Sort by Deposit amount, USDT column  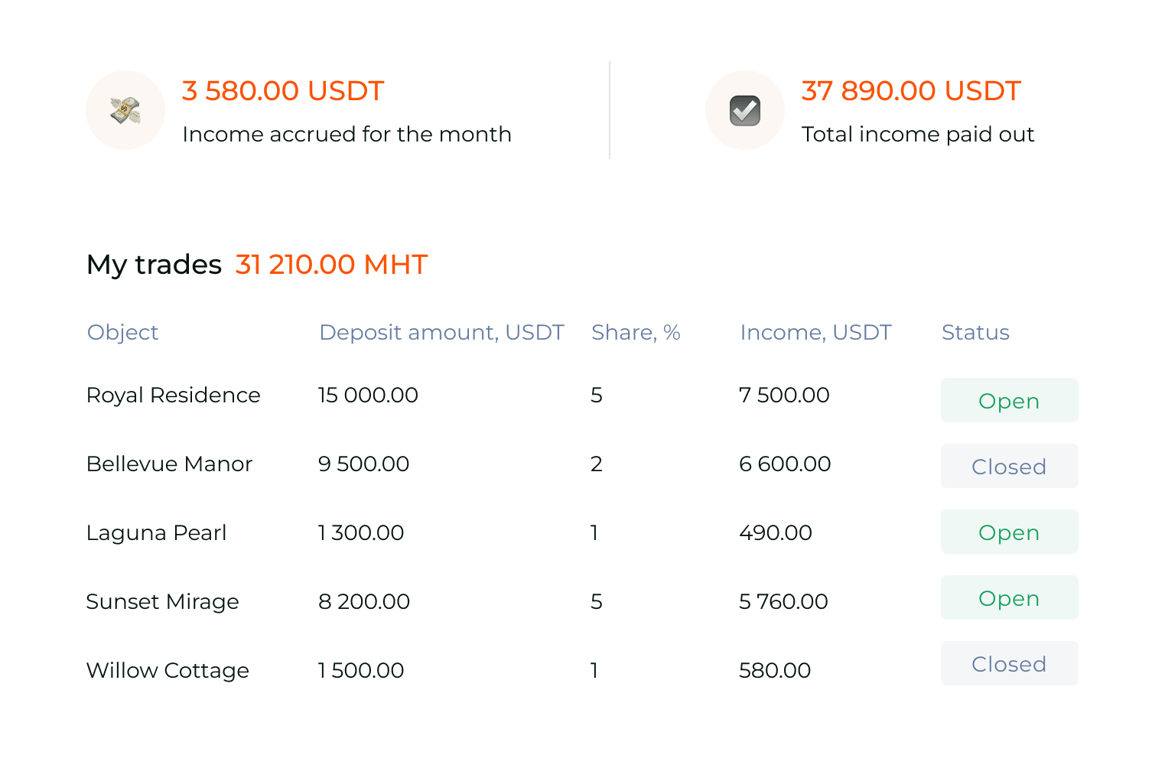(441, 332)
